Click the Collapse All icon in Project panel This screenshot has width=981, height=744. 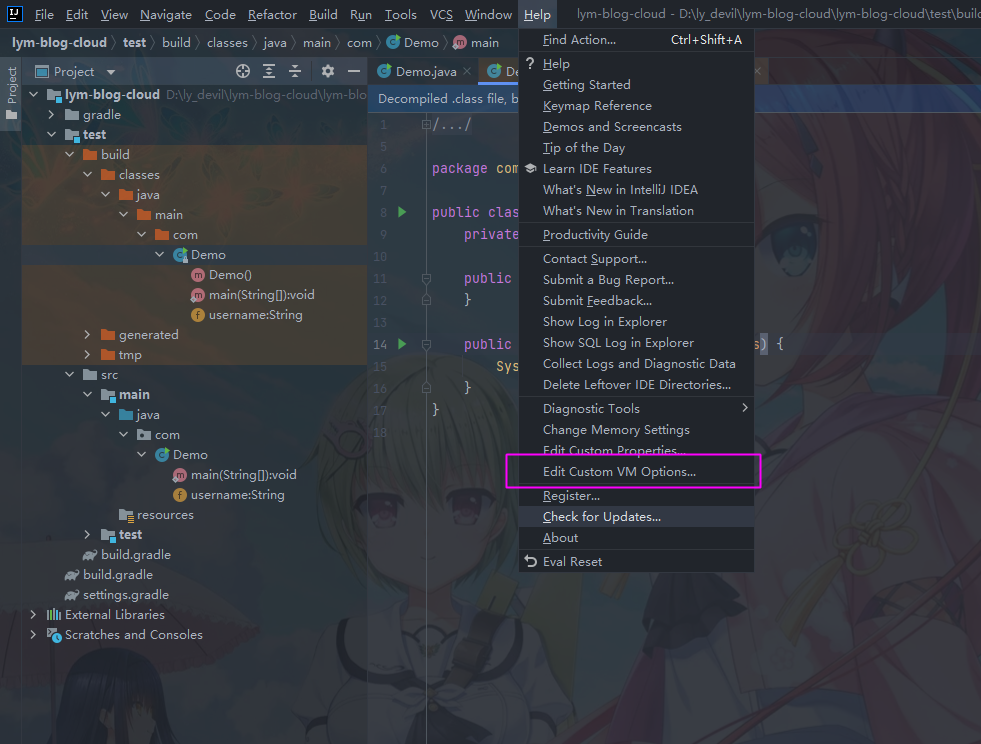click(x=295, y=71)
